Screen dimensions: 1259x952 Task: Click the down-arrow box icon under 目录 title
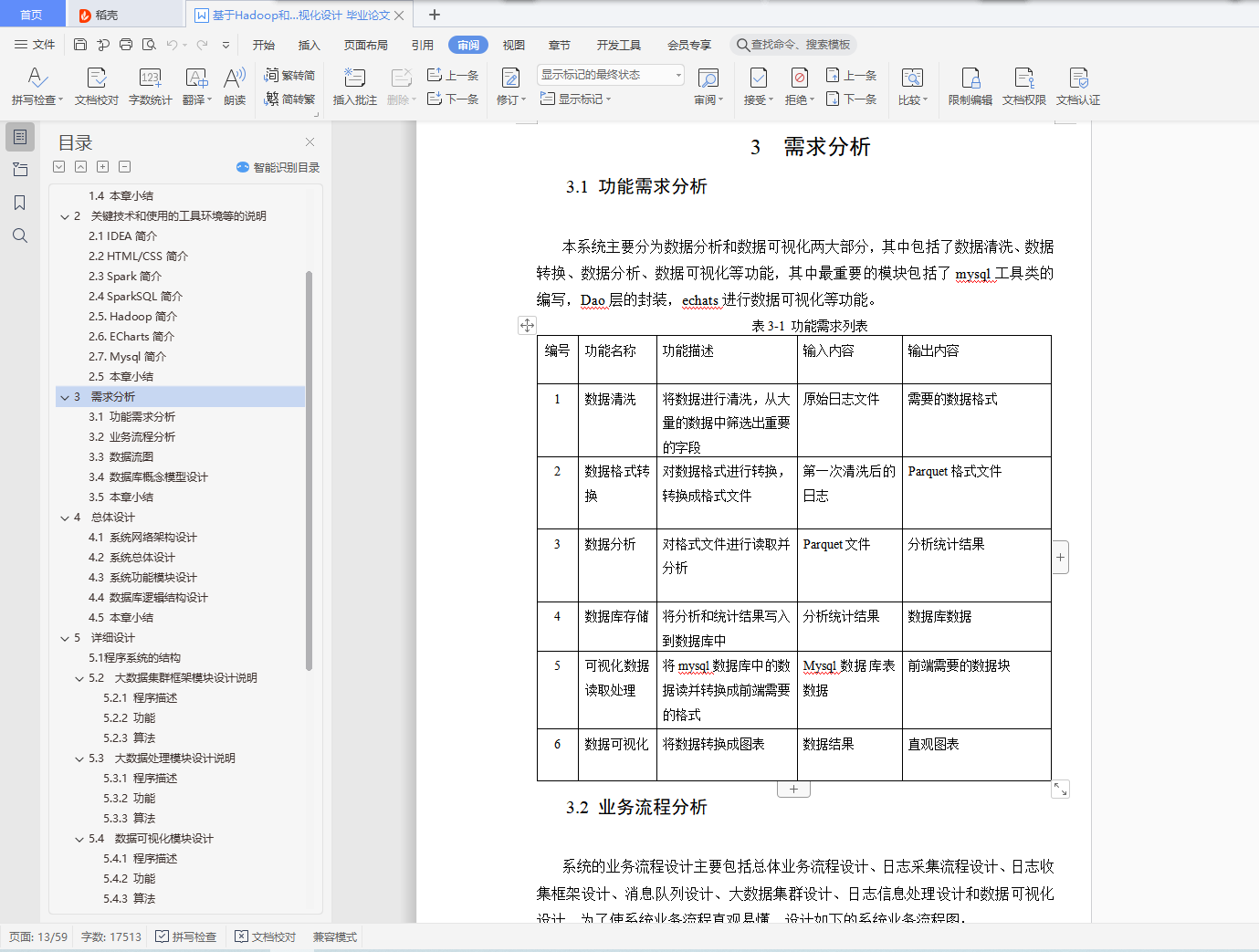tap(59, 167)
